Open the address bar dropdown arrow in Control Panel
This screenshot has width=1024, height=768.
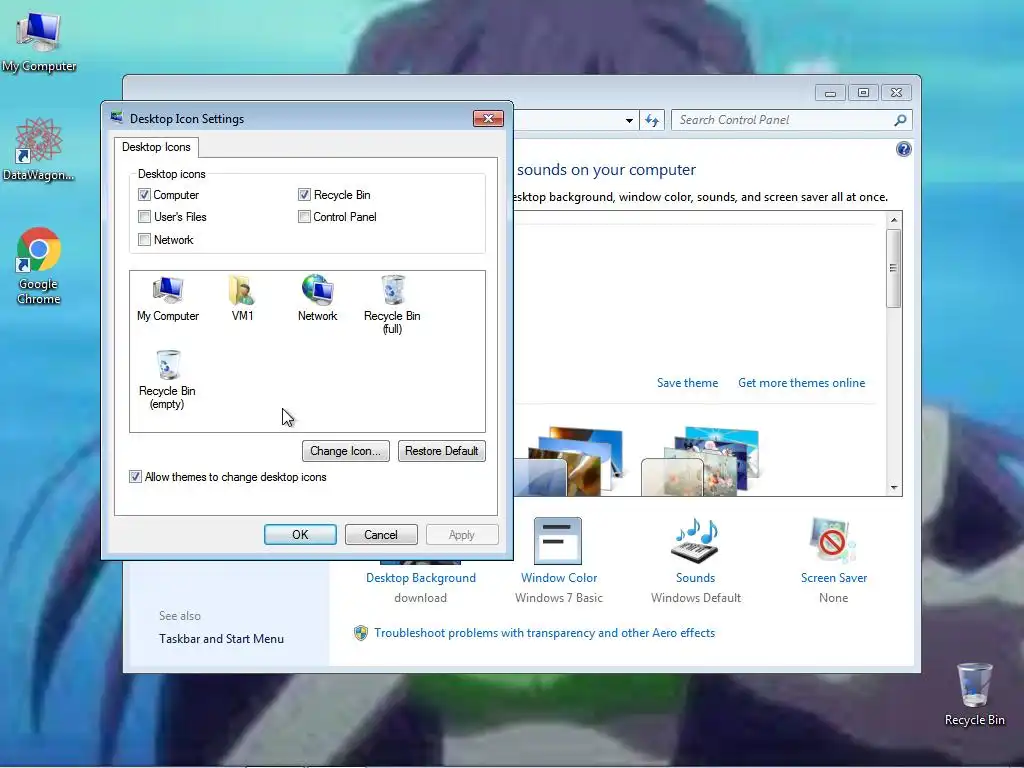point(629,120)
